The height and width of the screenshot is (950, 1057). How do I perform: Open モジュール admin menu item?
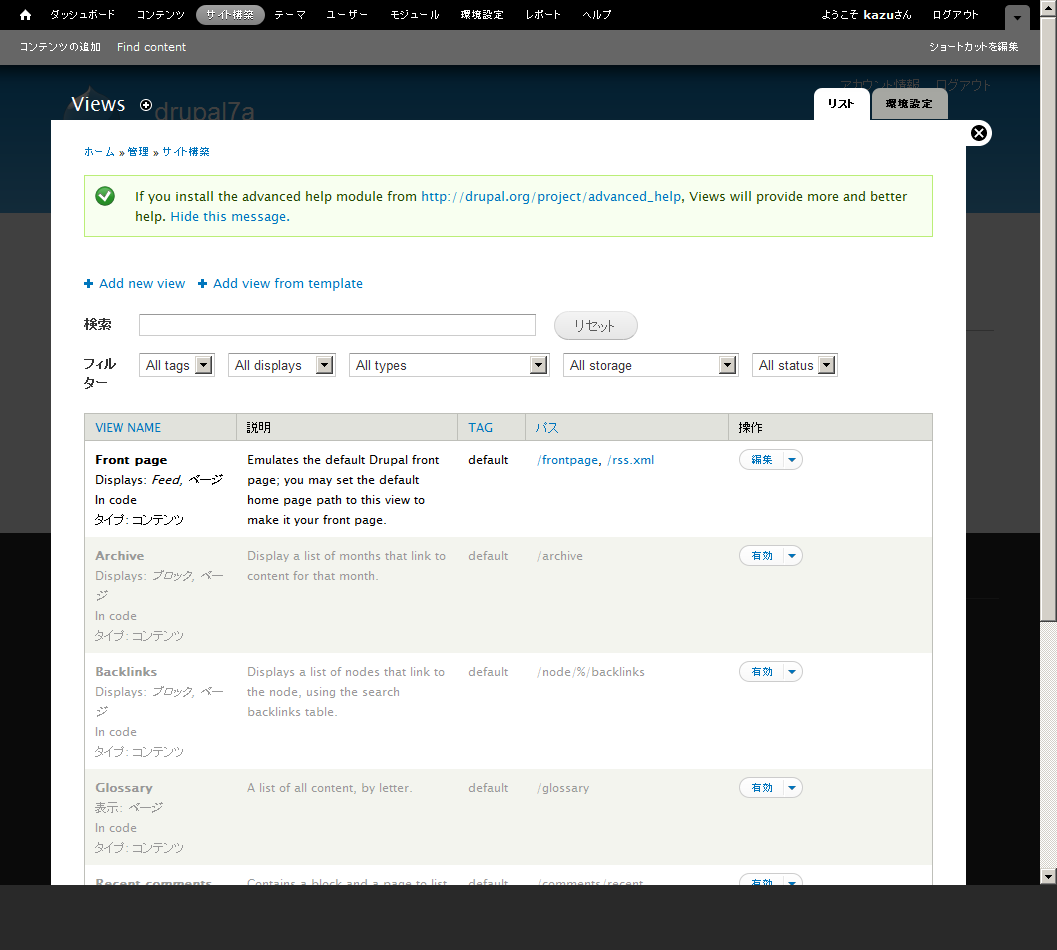point(415,15)
